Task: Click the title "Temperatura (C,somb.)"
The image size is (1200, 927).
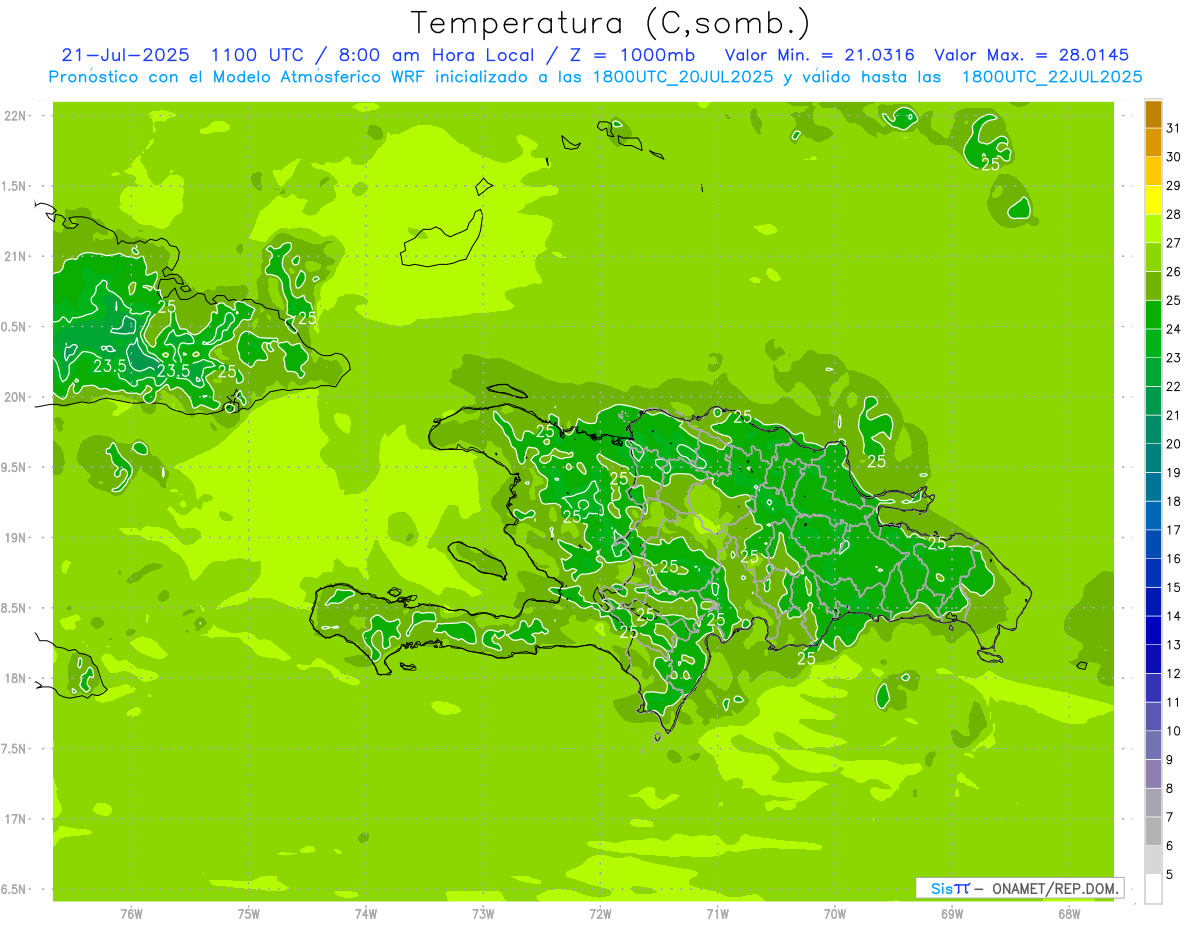Action: 611,23
